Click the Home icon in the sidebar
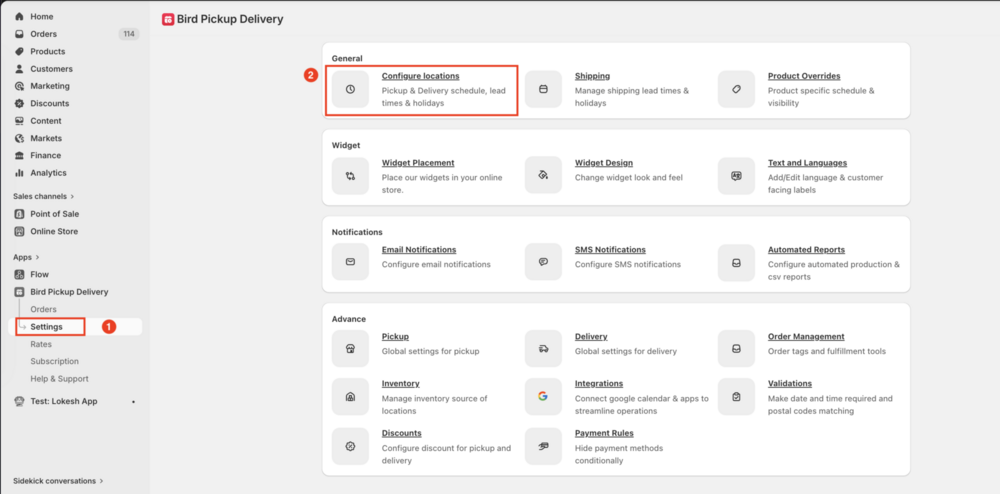The width and height of the screenshot is (1000, 494). coord(19,17)
